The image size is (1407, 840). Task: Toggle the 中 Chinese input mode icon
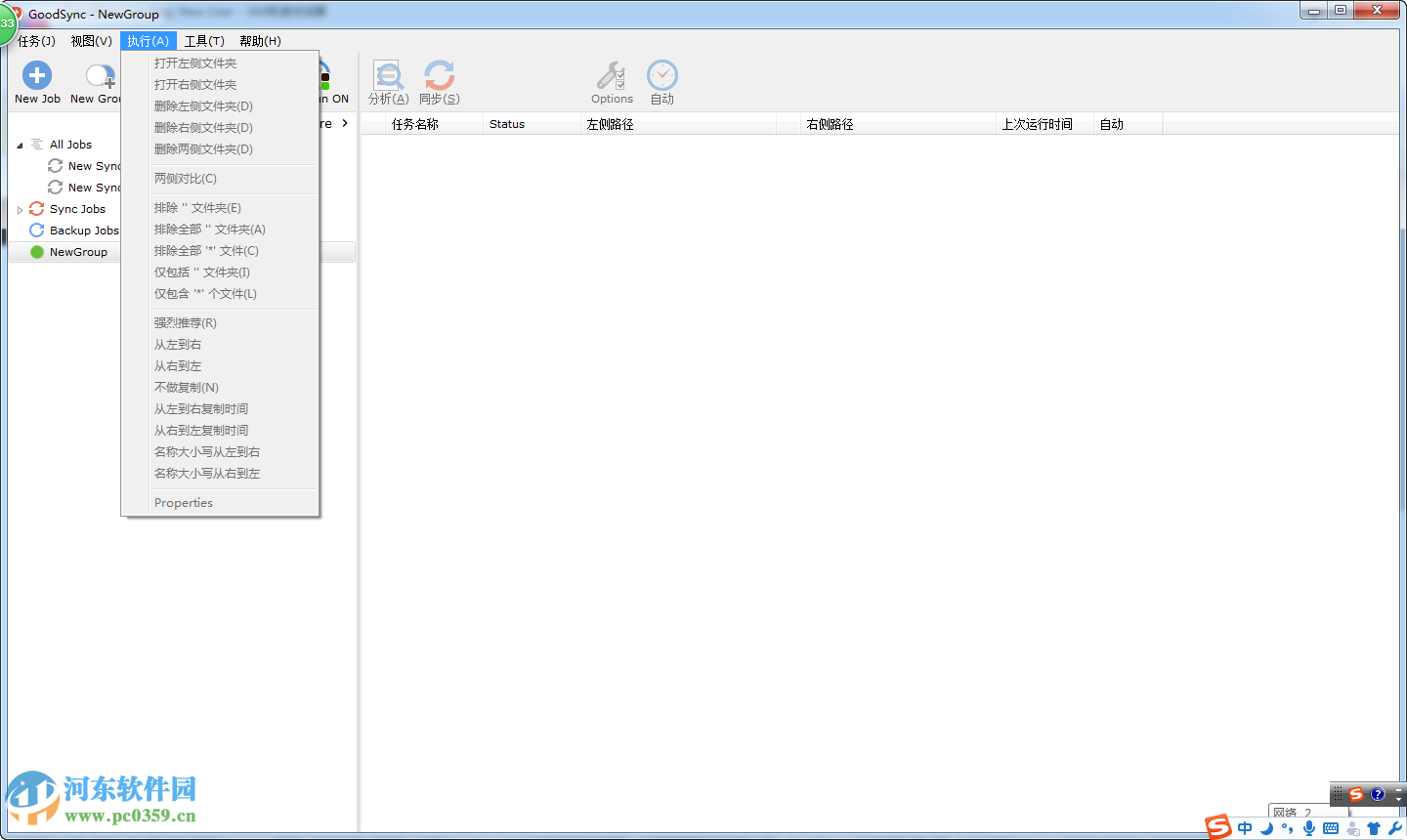1245,828
